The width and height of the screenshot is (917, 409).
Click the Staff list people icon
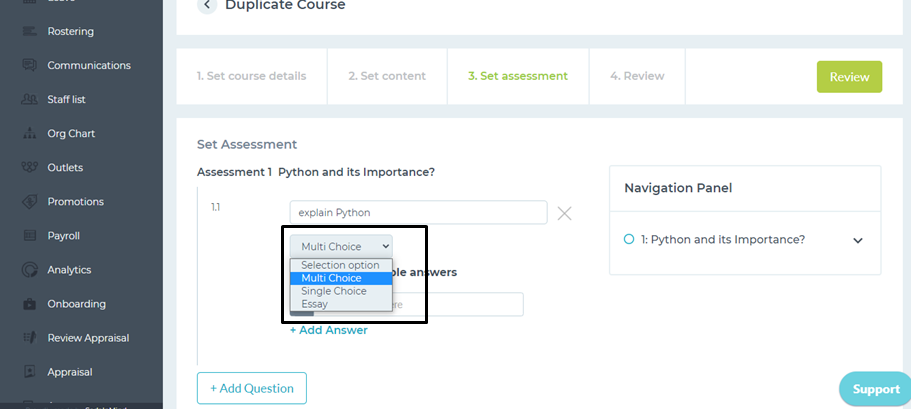tap(29, 99)
